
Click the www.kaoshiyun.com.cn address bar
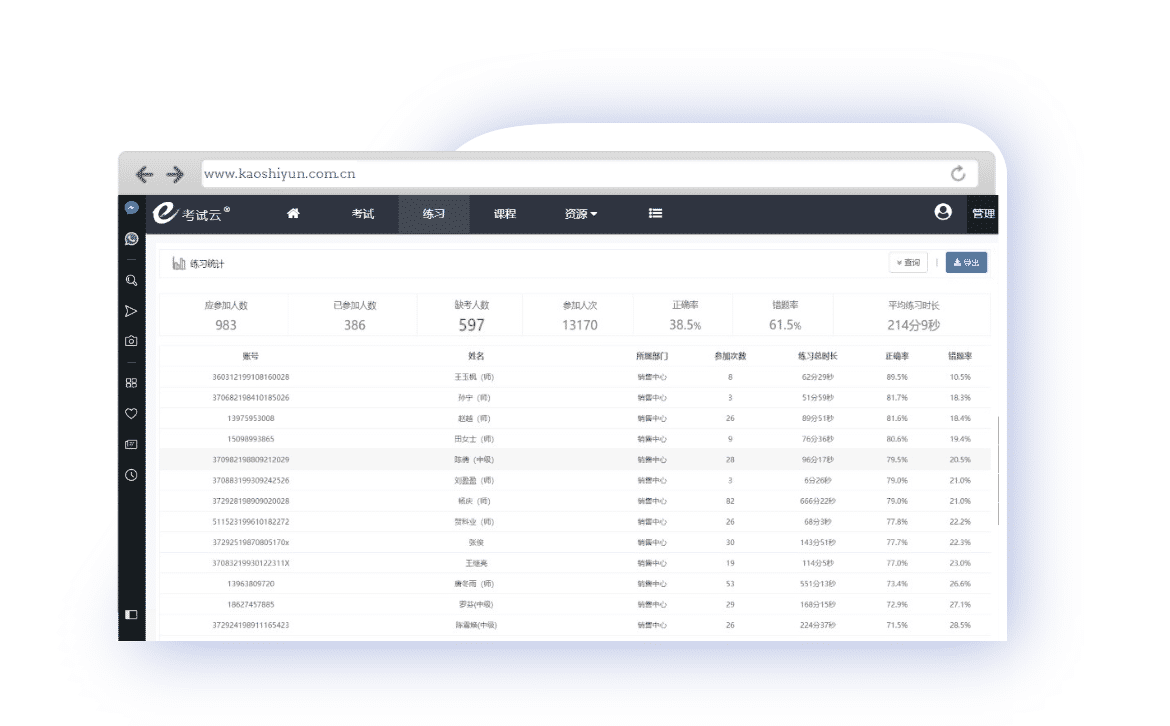(589, 174)
